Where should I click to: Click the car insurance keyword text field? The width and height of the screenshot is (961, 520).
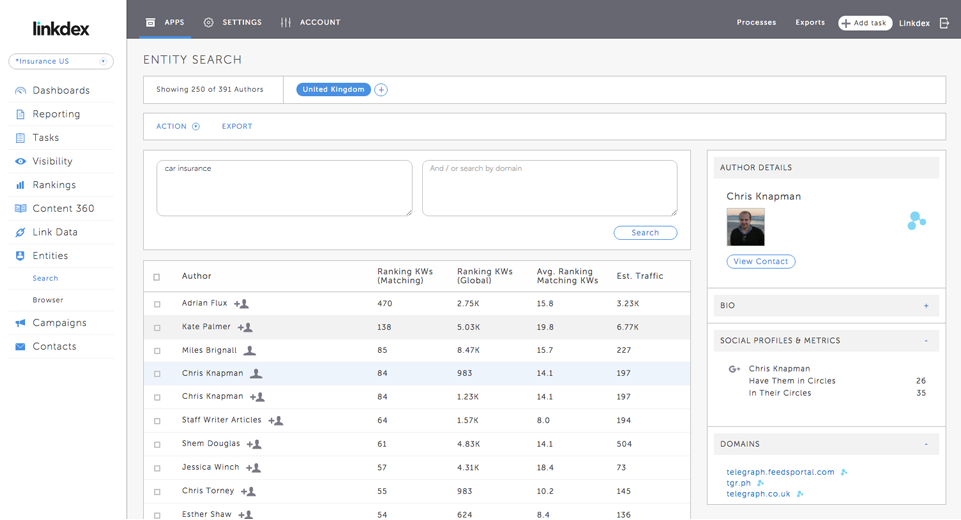284,188
